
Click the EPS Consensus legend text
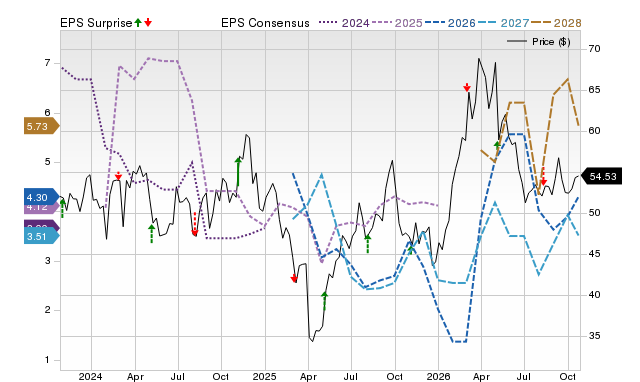pos(265,23)
